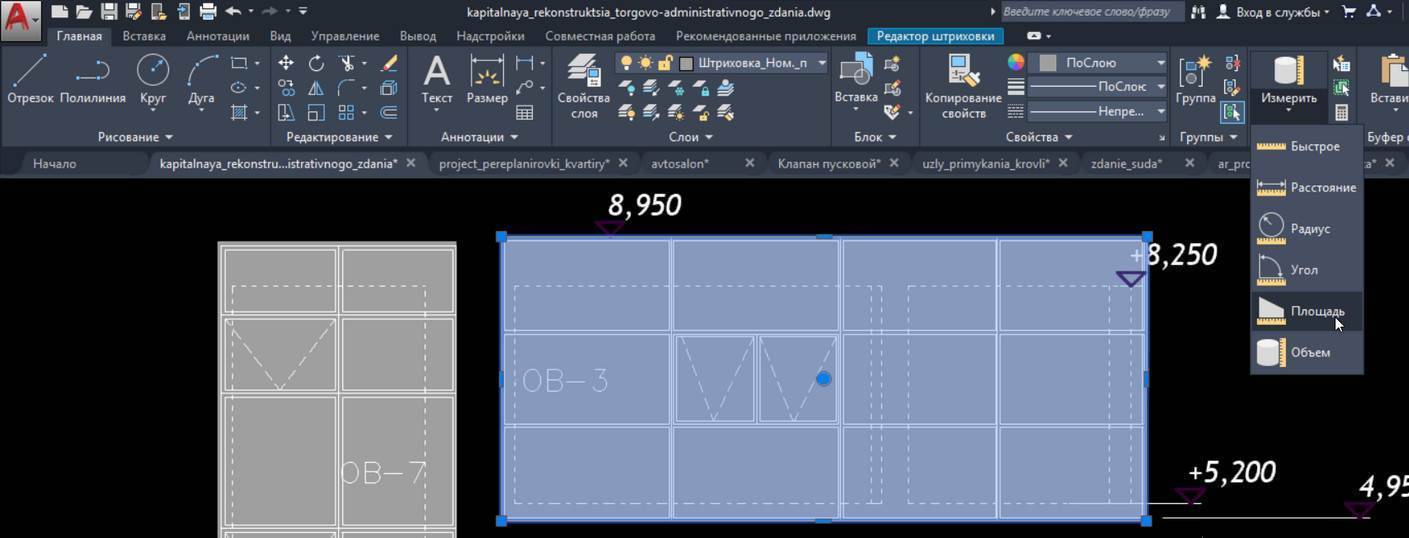Toggle the layer lock padlock icon
This screenshot has height=538, width=1409.
tap(666, 63)
